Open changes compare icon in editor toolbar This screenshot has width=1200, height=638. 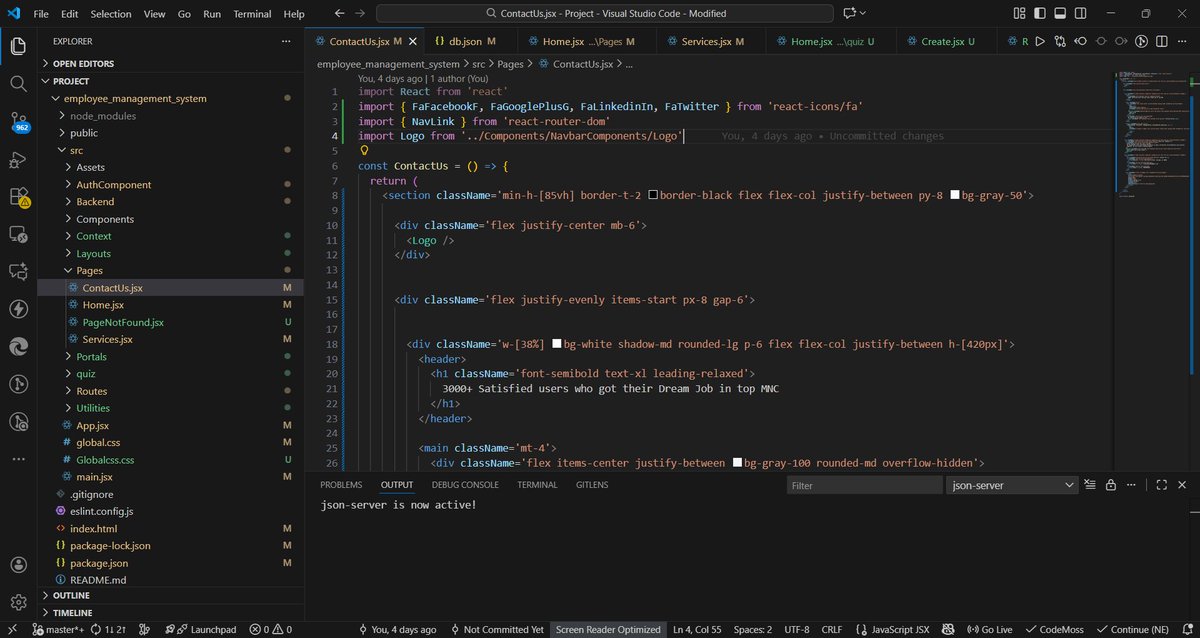1060,41
